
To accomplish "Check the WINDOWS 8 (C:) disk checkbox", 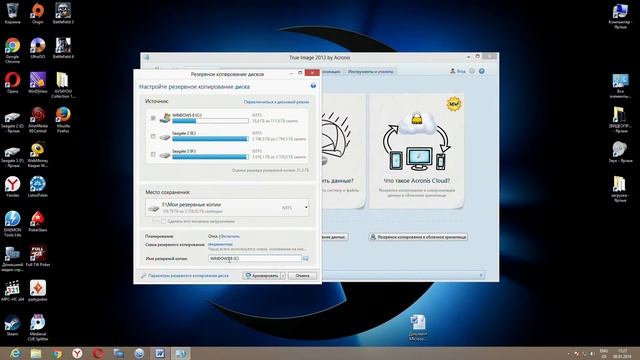I will [x=153, y=118].
